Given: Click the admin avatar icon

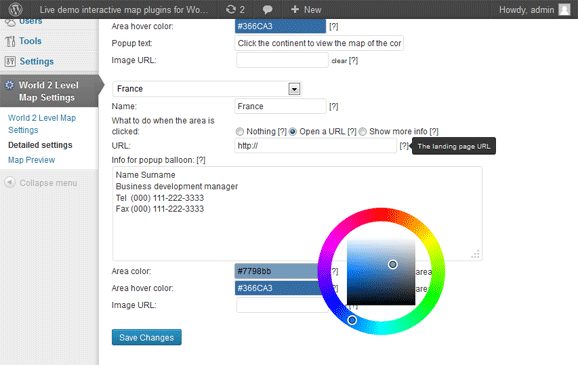Looking at the screenshot, I should pos(564,10).
